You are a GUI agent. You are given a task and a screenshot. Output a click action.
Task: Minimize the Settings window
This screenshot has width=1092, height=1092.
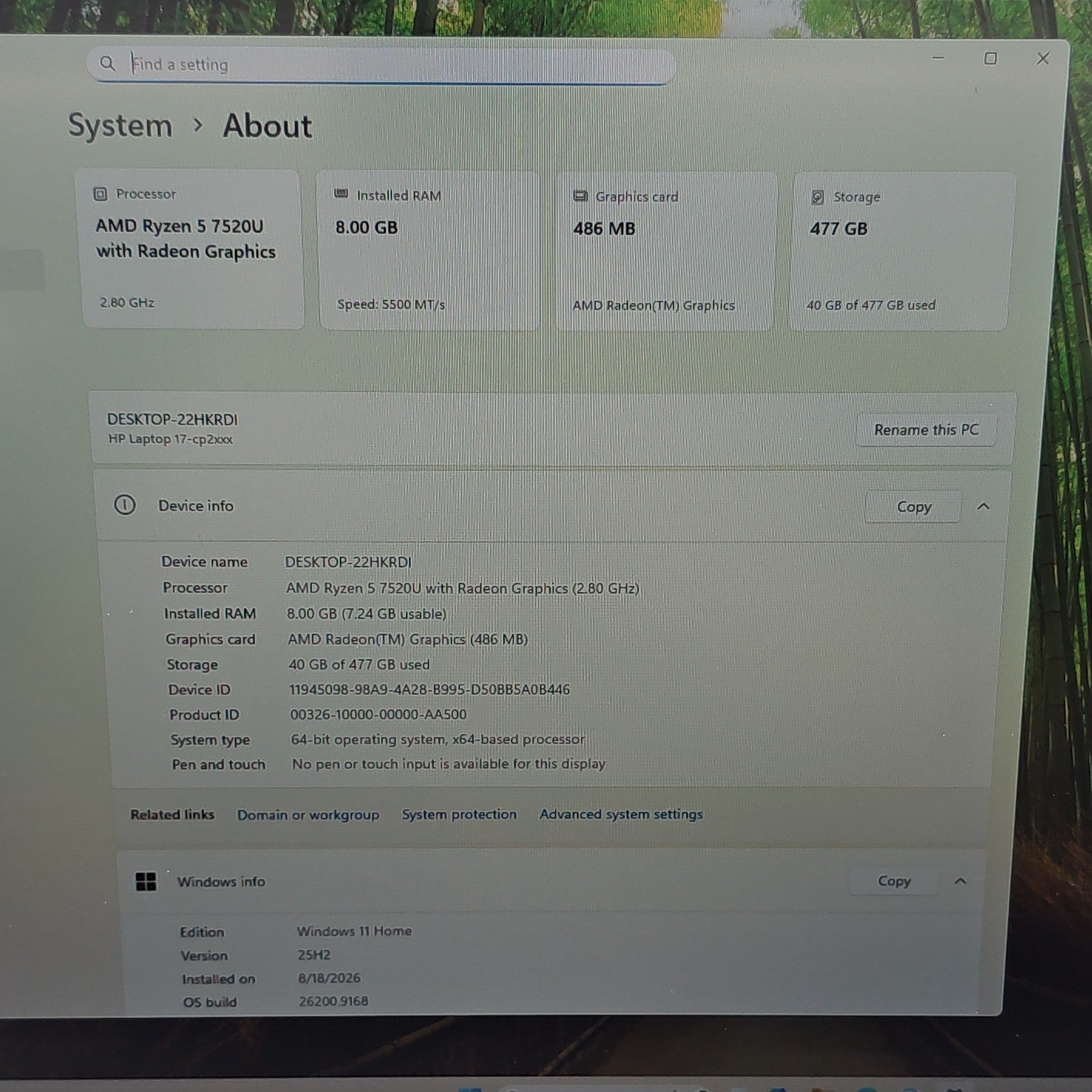pos(938,58)
